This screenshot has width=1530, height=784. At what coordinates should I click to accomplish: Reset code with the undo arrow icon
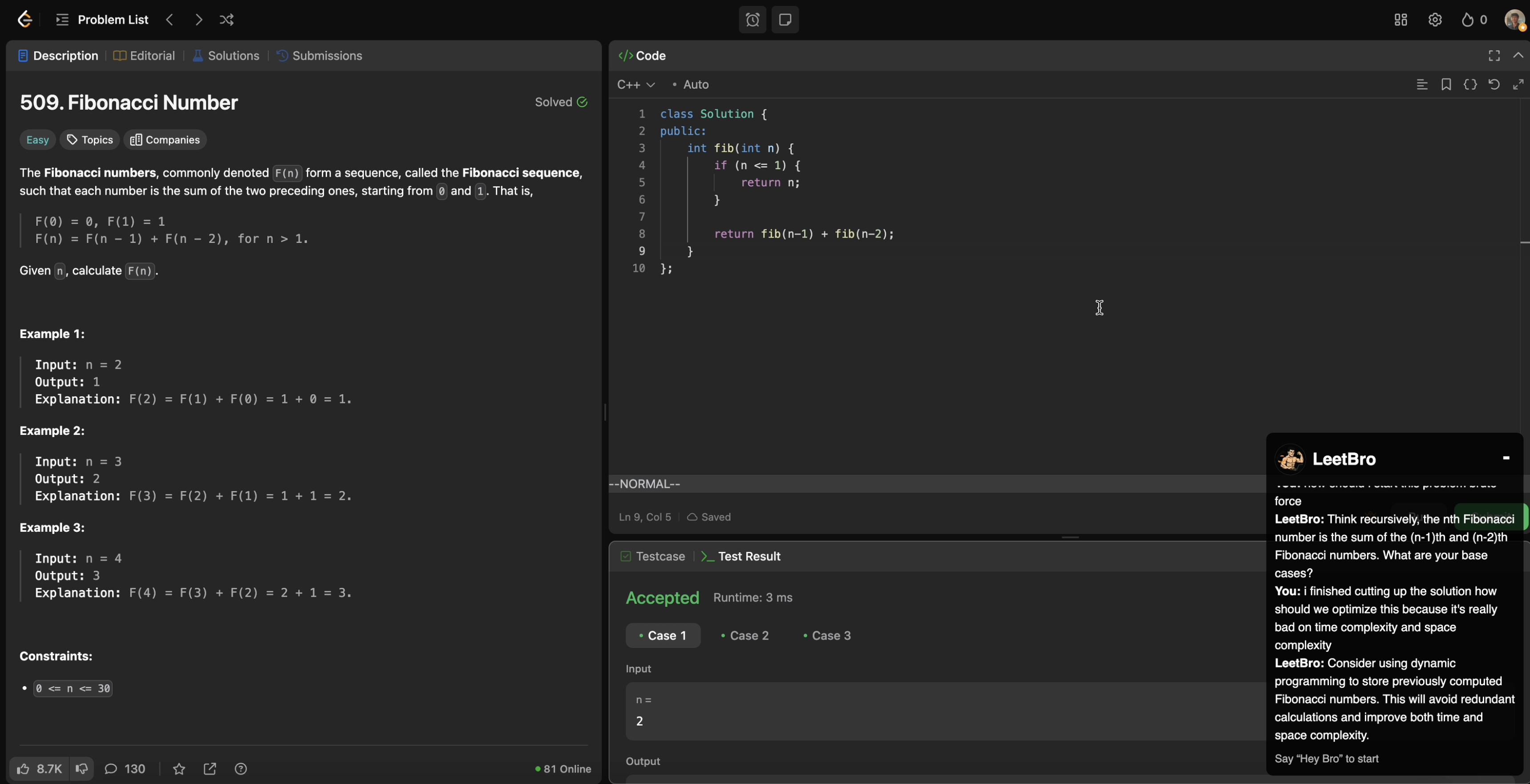1494,85
